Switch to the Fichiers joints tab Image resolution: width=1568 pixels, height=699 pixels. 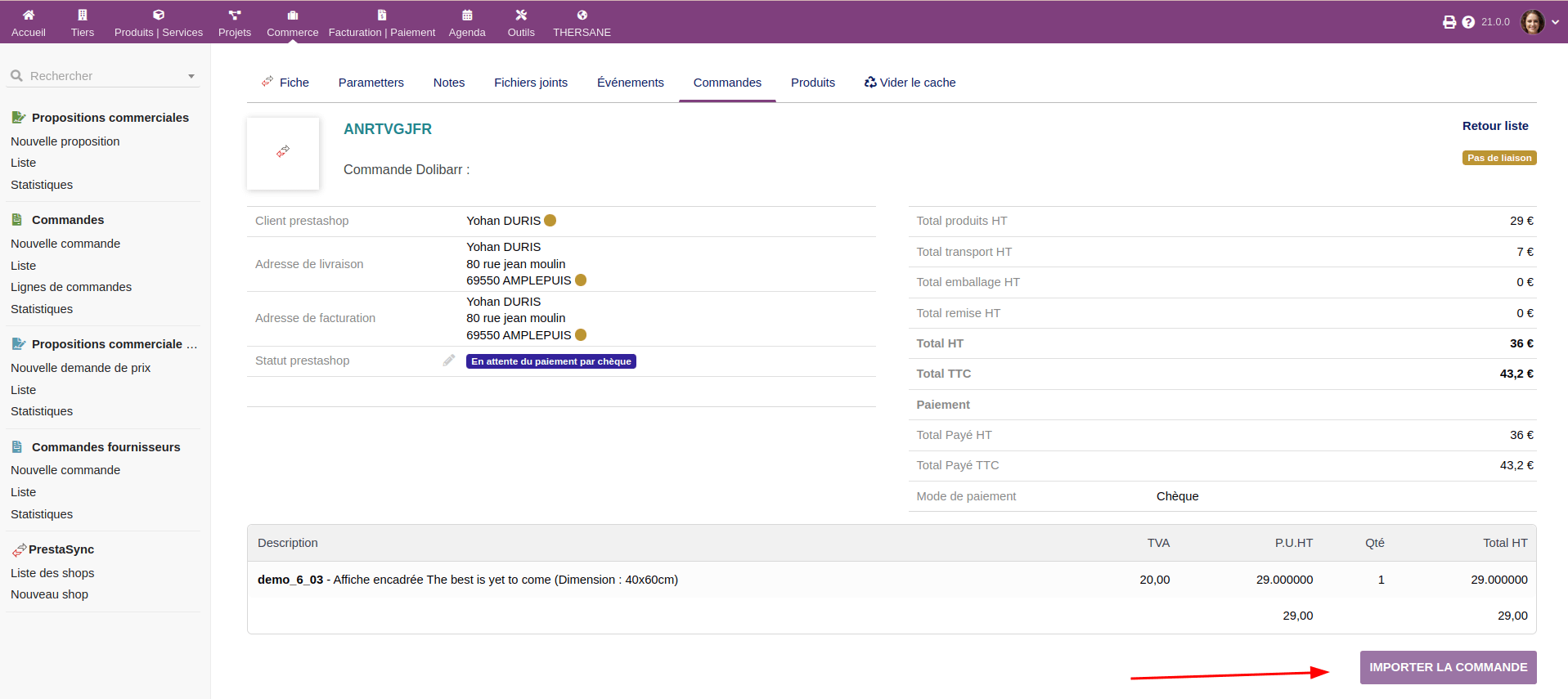[x=530, y=83]
